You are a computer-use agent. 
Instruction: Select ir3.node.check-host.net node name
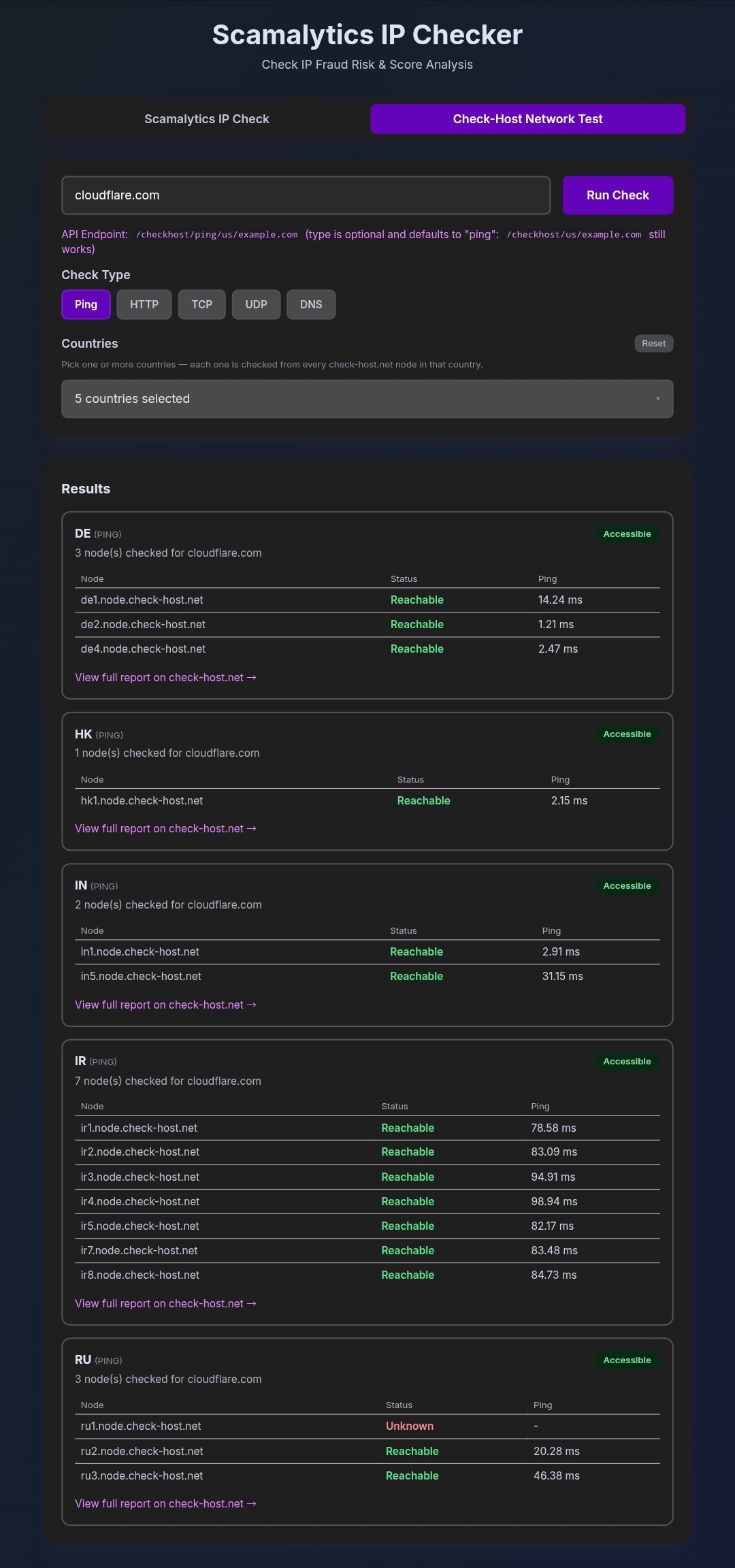[140, 1177]
